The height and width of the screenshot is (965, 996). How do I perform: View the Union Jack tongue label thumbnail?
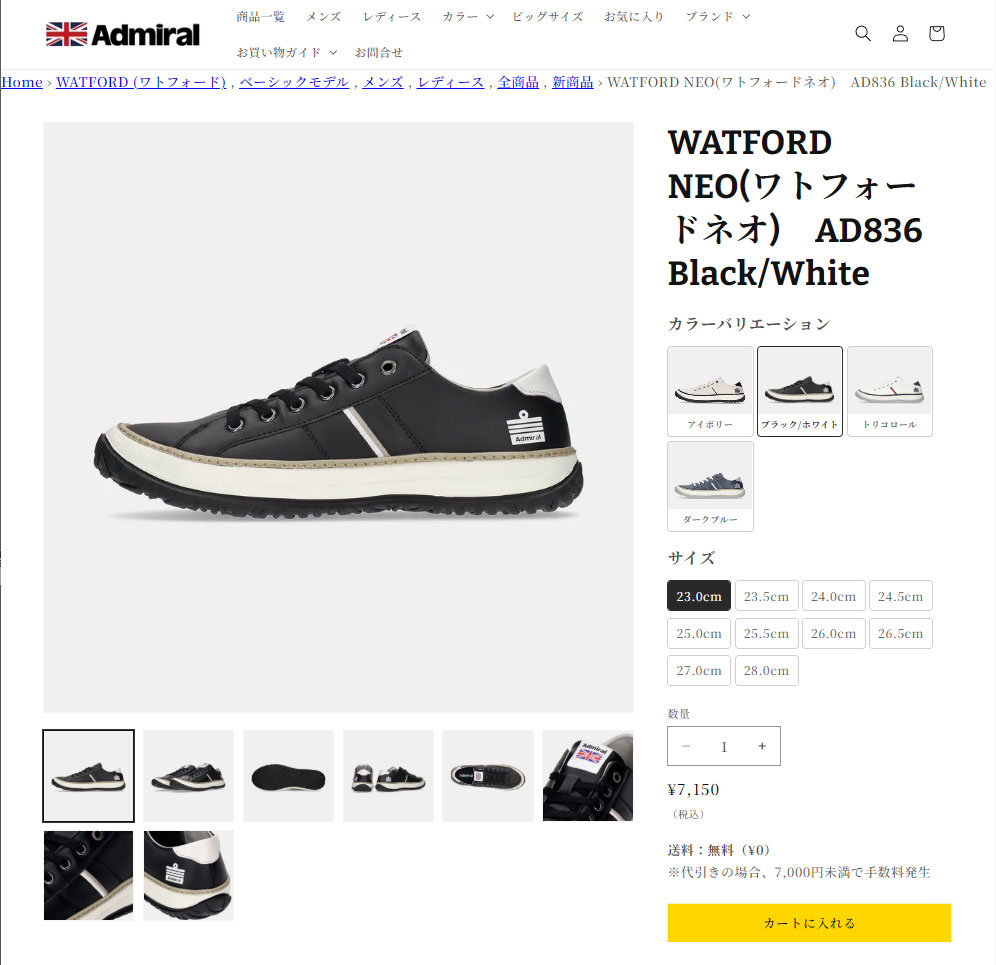[x=588, y=776]
